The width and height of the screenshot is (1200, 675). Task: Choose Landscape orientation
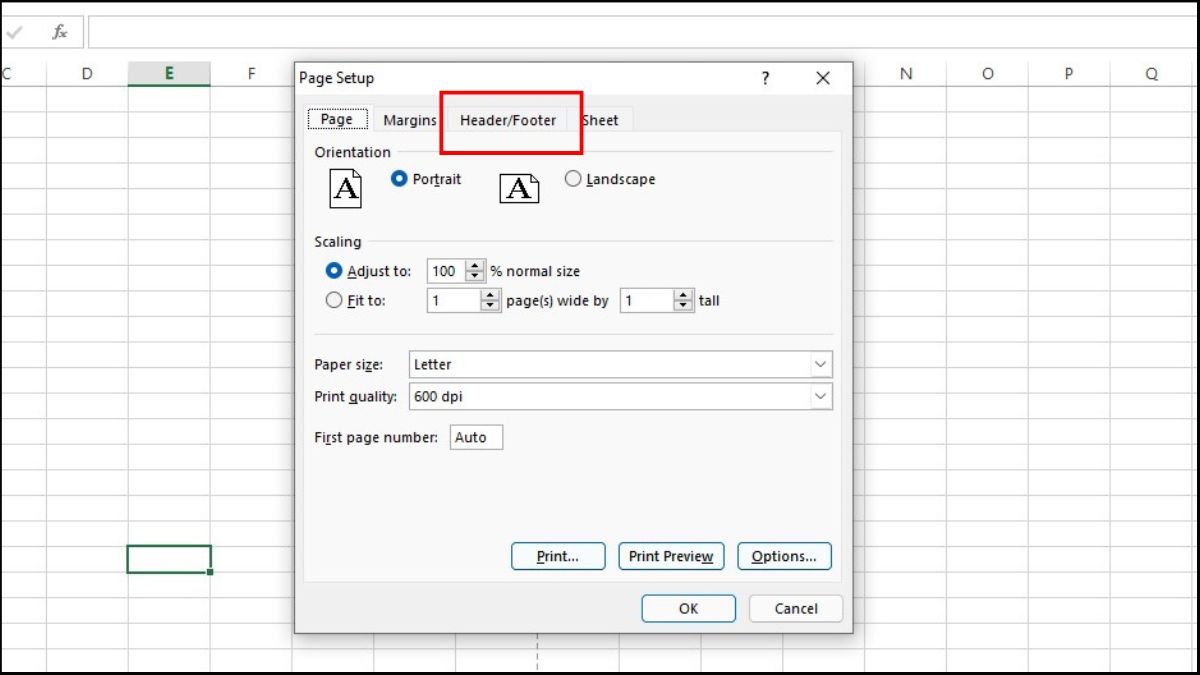click(x=610, y=179)
